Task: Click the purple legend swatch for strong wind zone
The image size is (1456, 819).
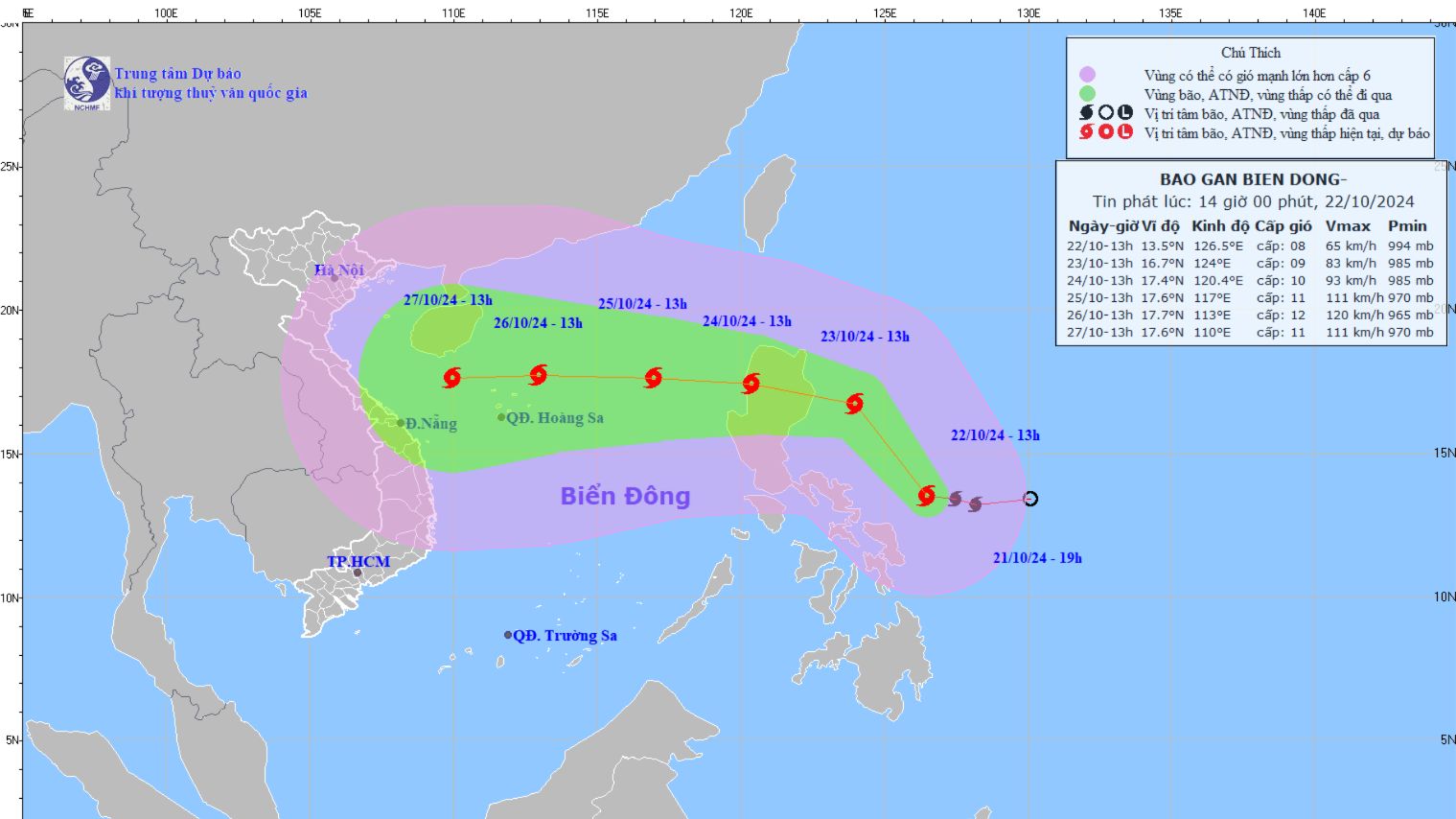Action: tap(1087, 75)
